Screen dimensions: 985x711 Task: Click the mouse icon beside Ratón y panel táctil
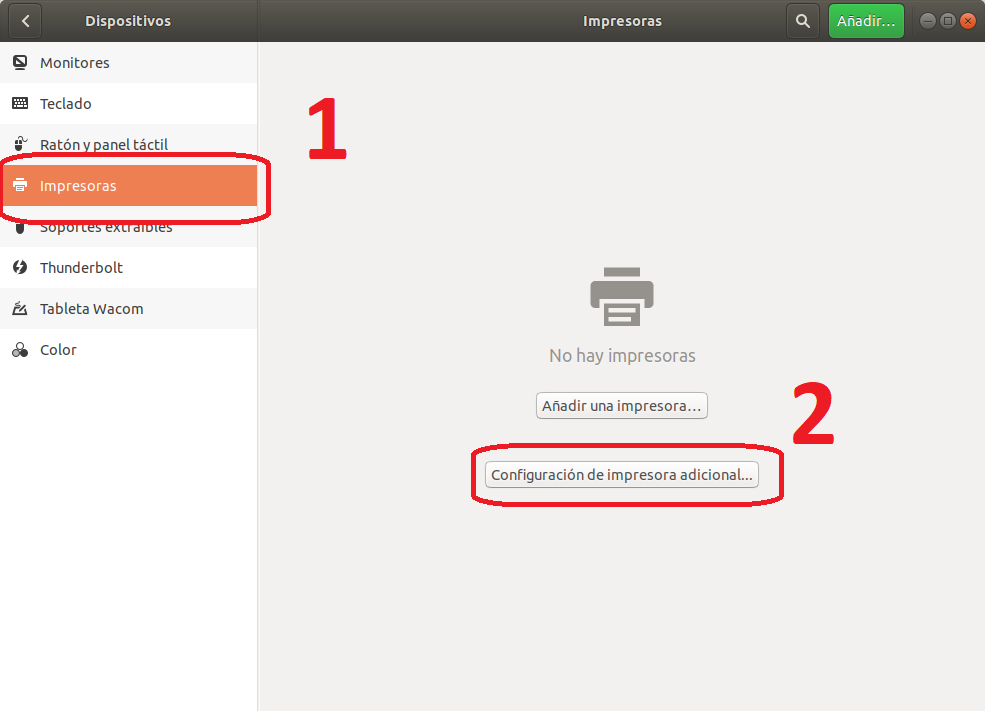click(x=20, y=144)
